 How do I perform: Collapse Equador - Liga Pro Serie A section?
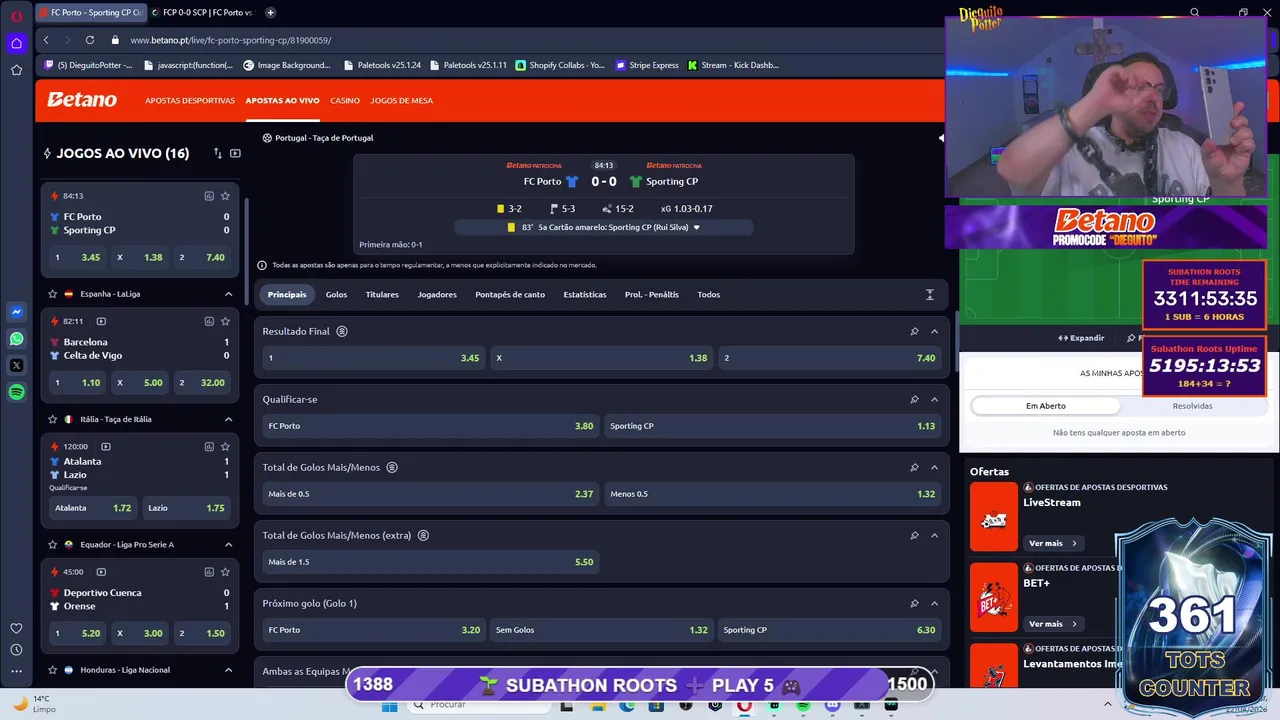(x=228, y=545)
